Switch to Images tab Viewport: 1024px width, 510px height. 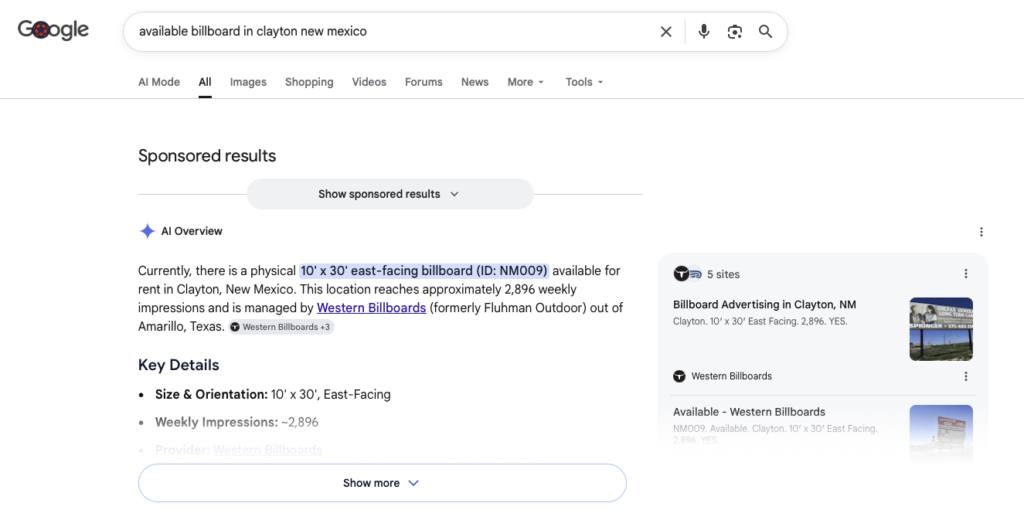coord(248,82)
